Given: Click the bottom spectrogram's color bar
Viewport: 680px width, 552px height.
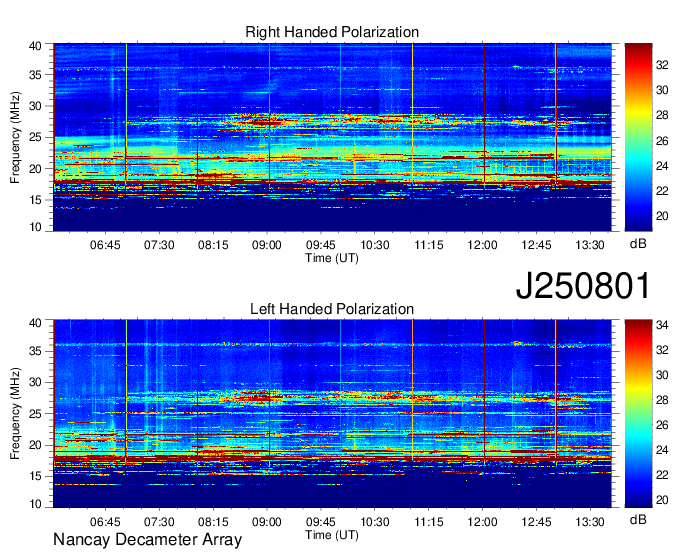Looking at the screenshot, I should pos(638,414).
